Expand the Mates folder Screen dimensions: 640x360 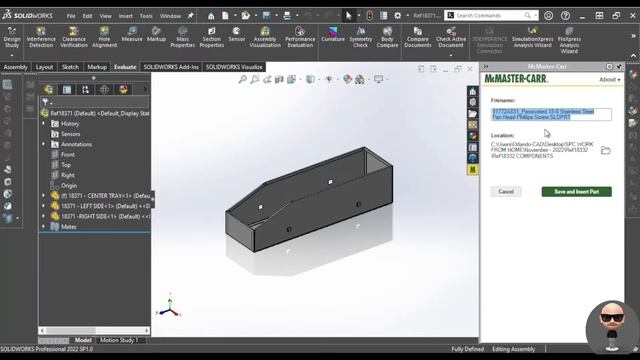point(44,227)
